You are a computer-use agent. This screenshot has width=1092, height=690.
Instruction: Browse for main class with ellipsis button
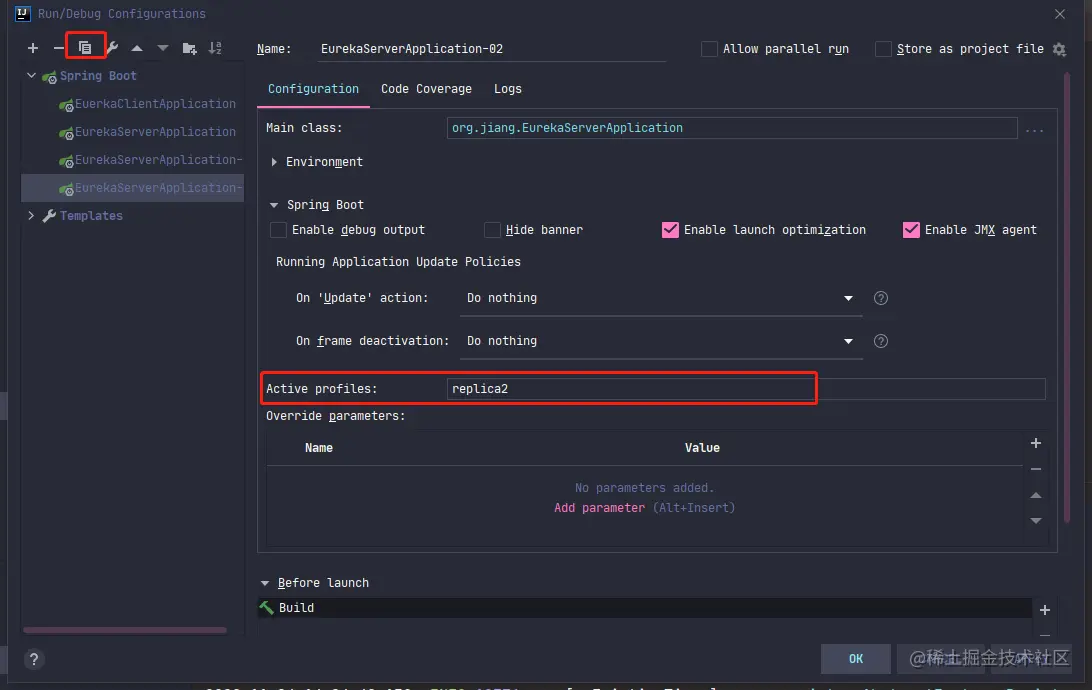[1034, 129]
